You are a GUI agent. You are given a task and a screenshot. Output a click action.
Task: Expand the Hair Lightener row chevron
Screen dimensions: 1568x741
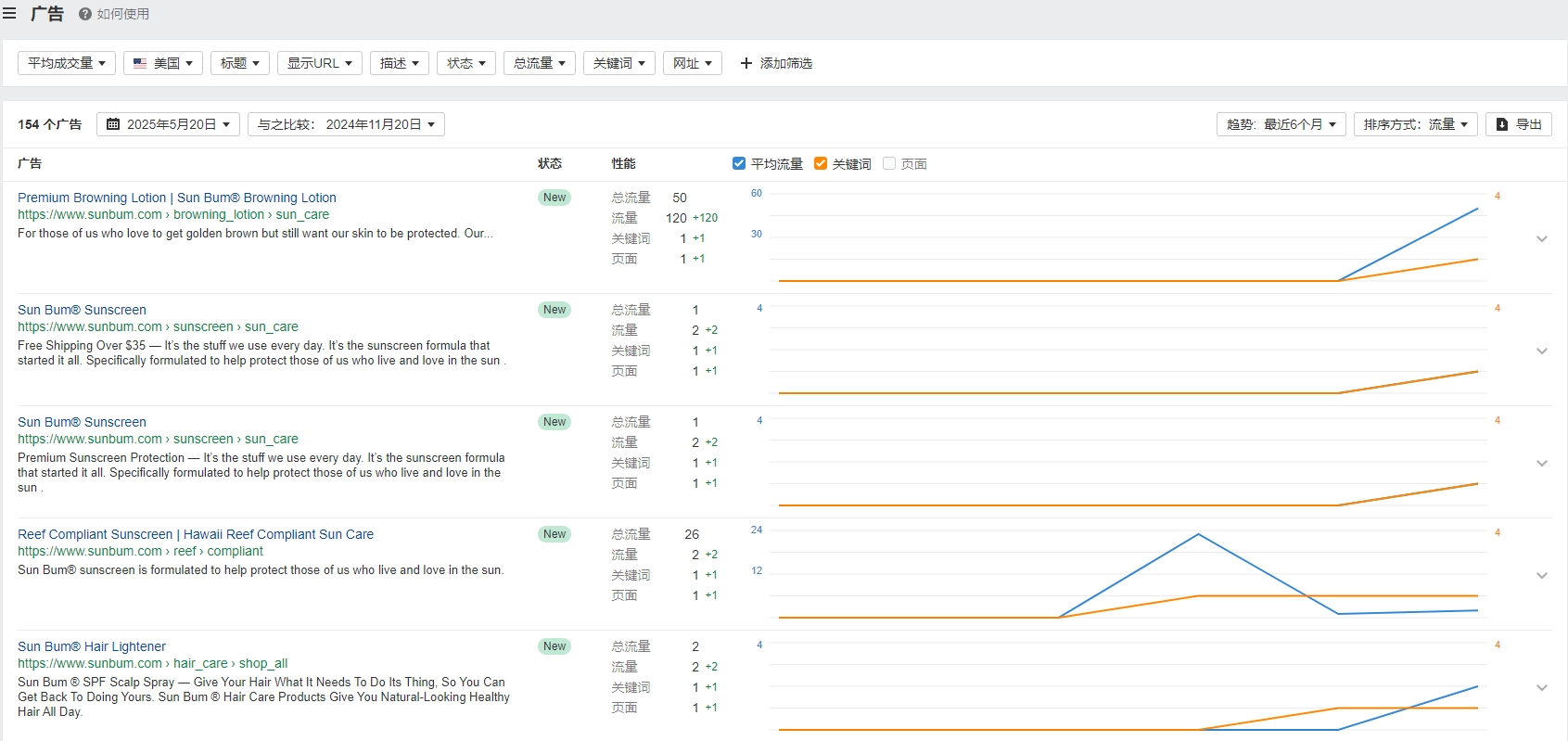[x=1542, y=687]
